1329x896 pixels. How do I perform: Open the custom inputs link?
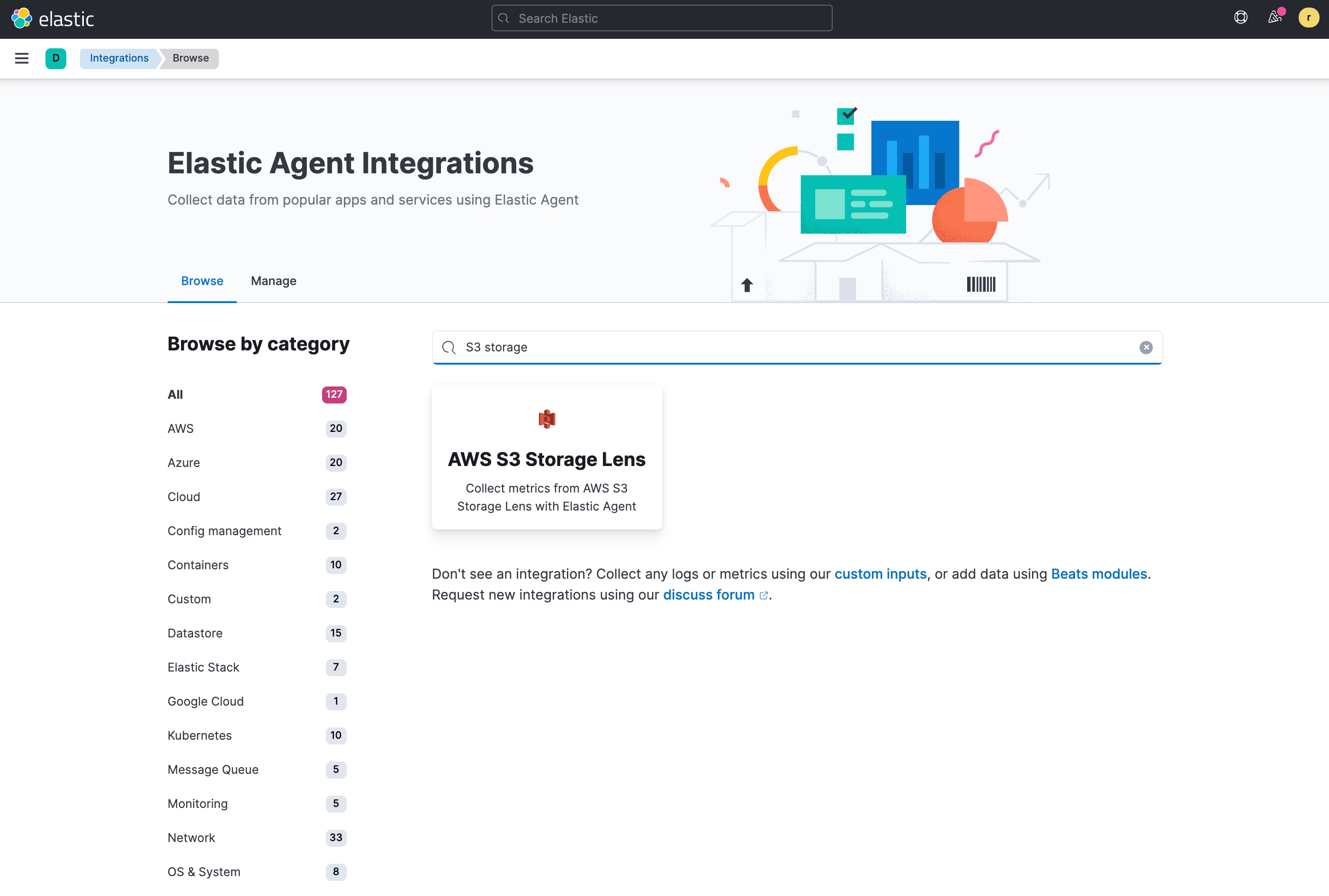(880, 573)
